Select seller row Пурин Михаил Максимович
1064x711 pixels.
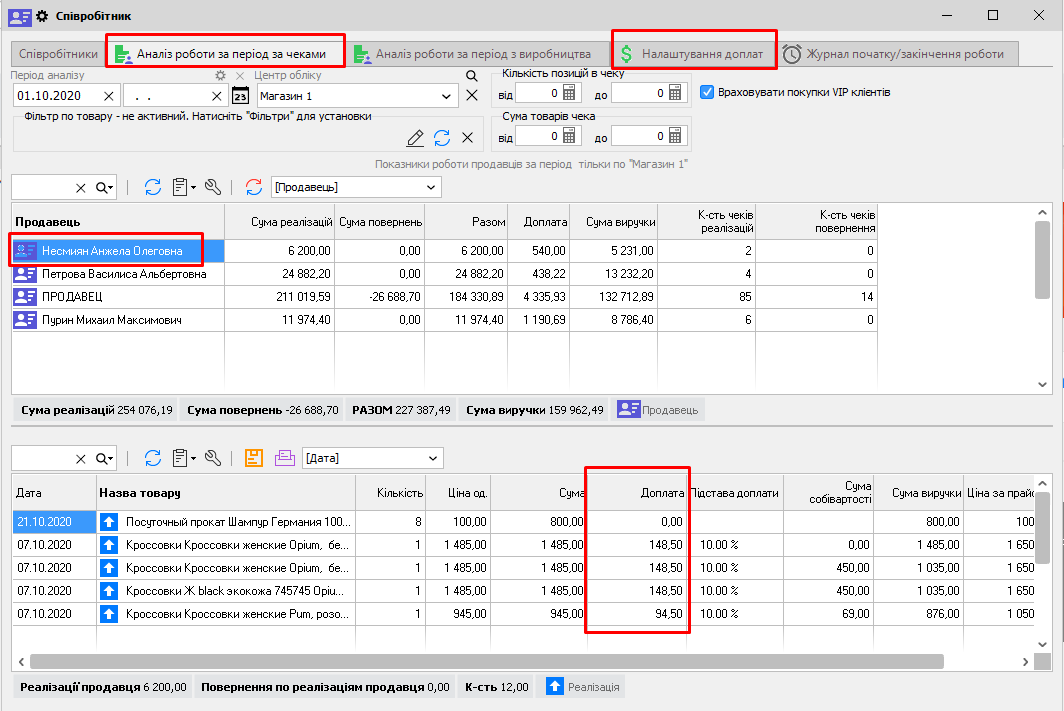click(x=111, y=320)
